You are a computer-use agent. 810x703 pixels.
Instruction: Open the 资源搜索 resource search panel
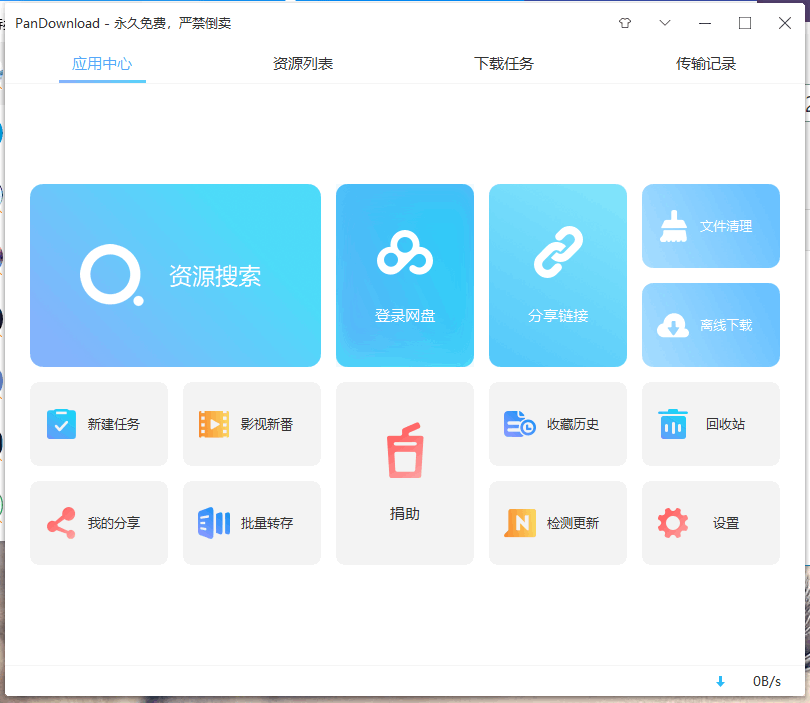(x=175, y=275)
